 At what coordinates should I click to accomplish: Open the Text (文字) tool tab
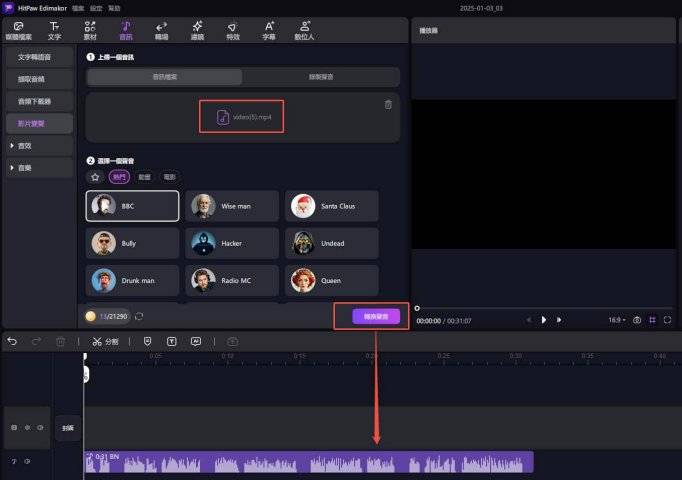point(54,31)
